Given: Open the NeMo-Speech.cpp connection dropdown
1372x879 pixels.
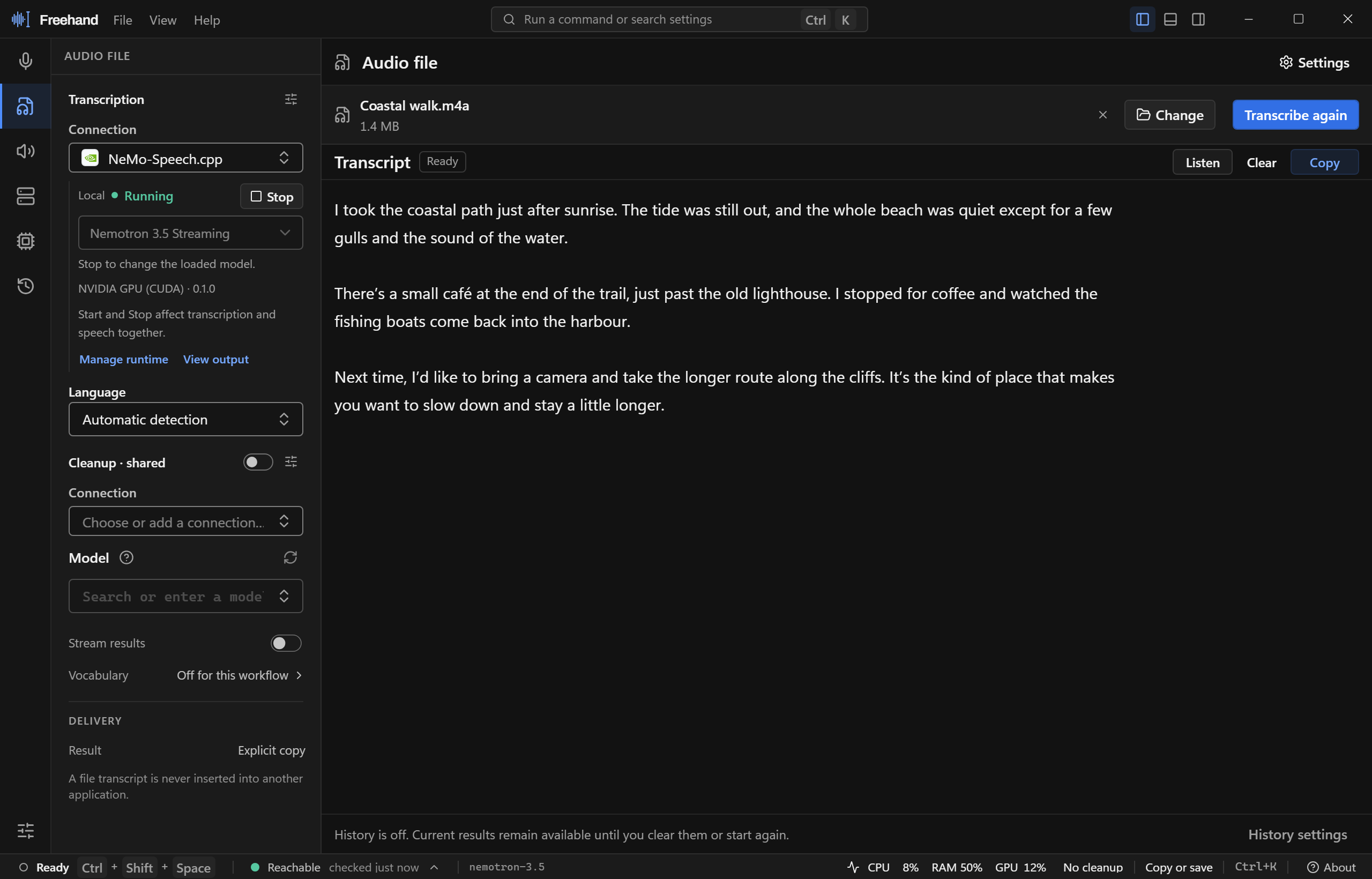Looking at the screenshot, I should point(185,158).
